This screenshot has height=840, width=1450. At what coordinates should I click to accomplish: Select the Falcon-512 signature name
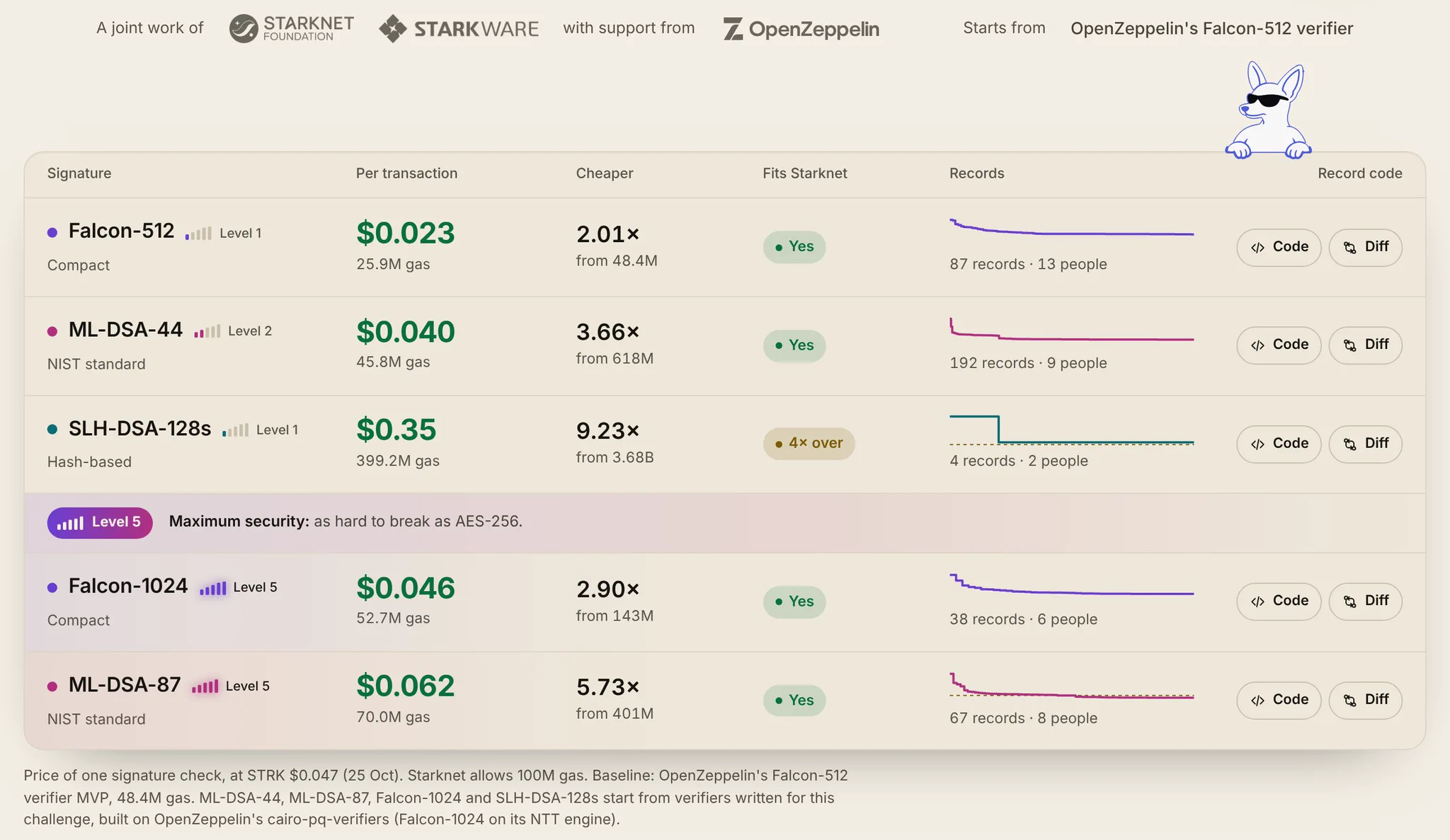pos(121,231)
